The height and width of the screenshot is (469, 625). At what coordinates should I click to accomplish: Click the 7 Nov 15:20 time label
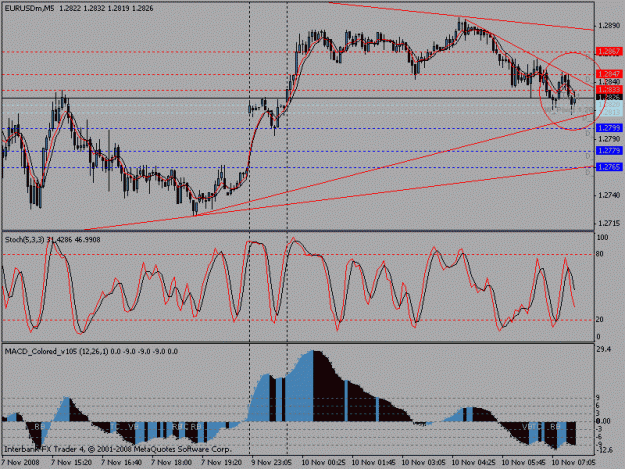(x=71, y=463)
